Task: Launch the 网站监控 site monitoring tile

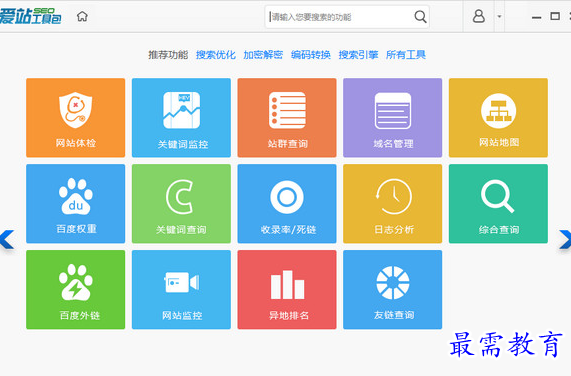Action: tap(181, 289)
